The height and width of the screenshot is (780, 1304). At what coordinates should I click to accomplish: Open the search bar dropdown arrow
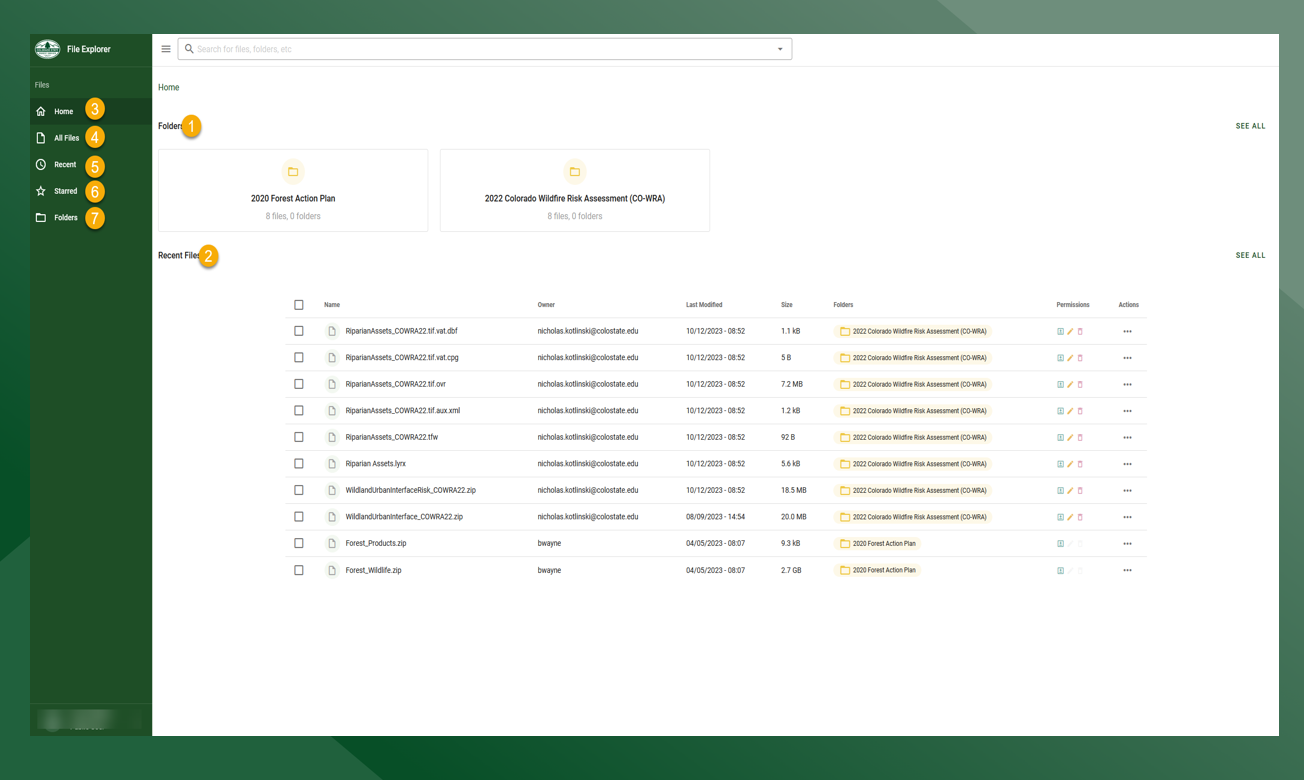point(779,48)
